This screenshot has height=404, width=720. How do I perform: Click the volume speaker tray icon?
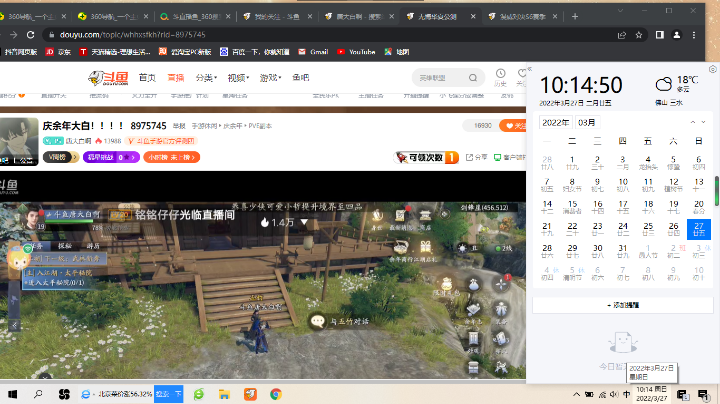(614, 394)
